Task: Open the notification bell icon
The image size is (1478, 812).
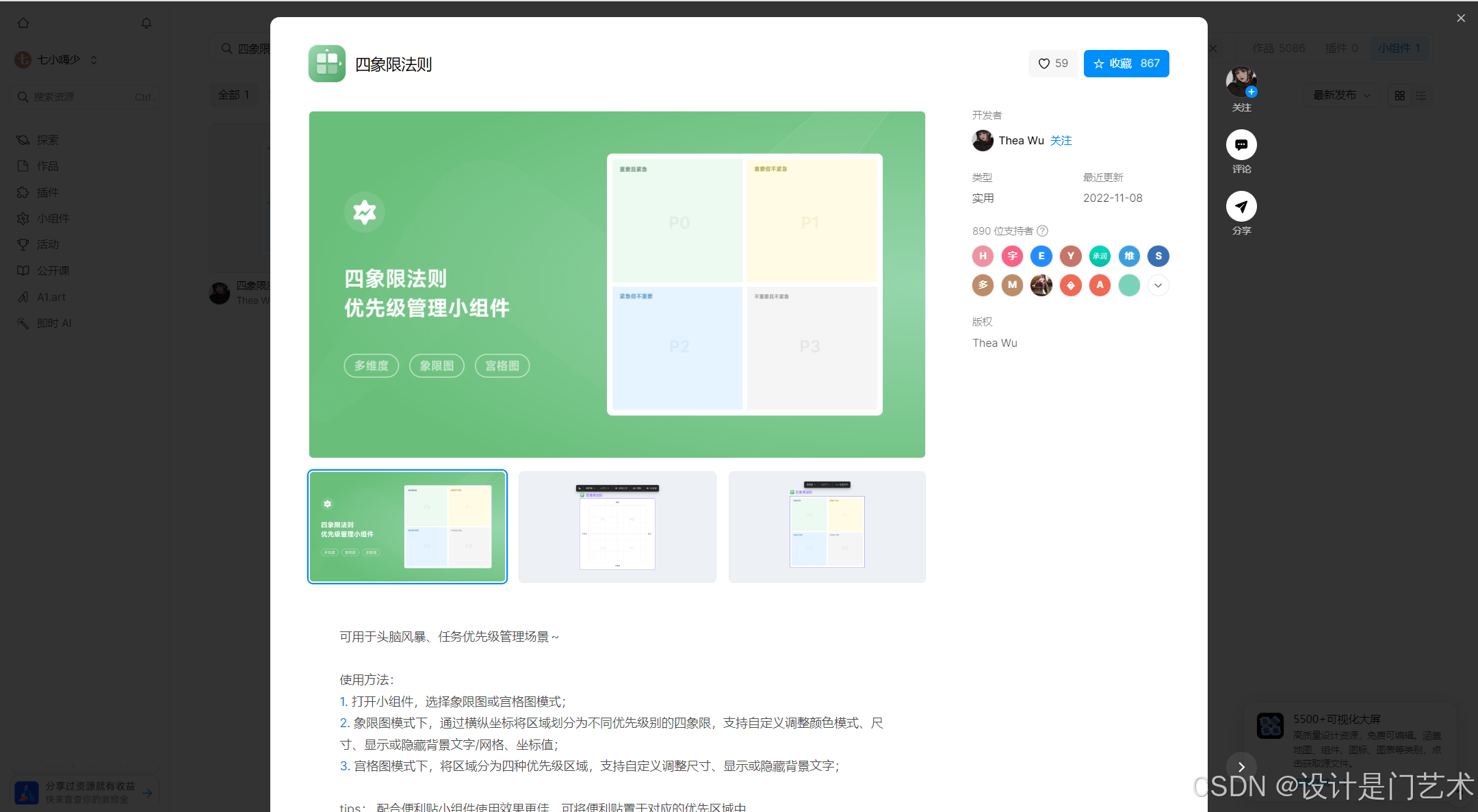Action: coord(146,23)
